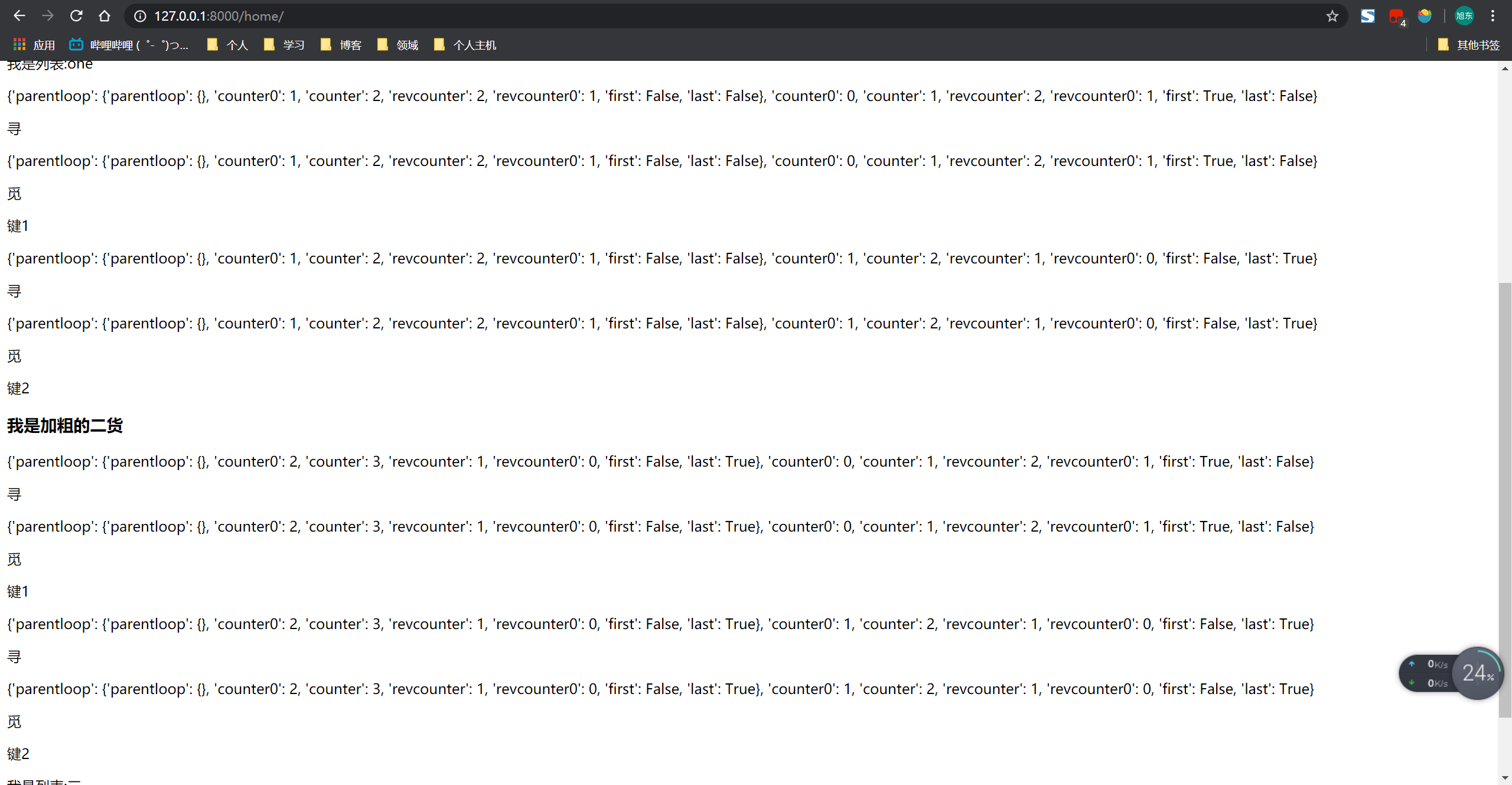
Task: Open the 旭东 profile avatar
Action: (x=1464, y=16)
